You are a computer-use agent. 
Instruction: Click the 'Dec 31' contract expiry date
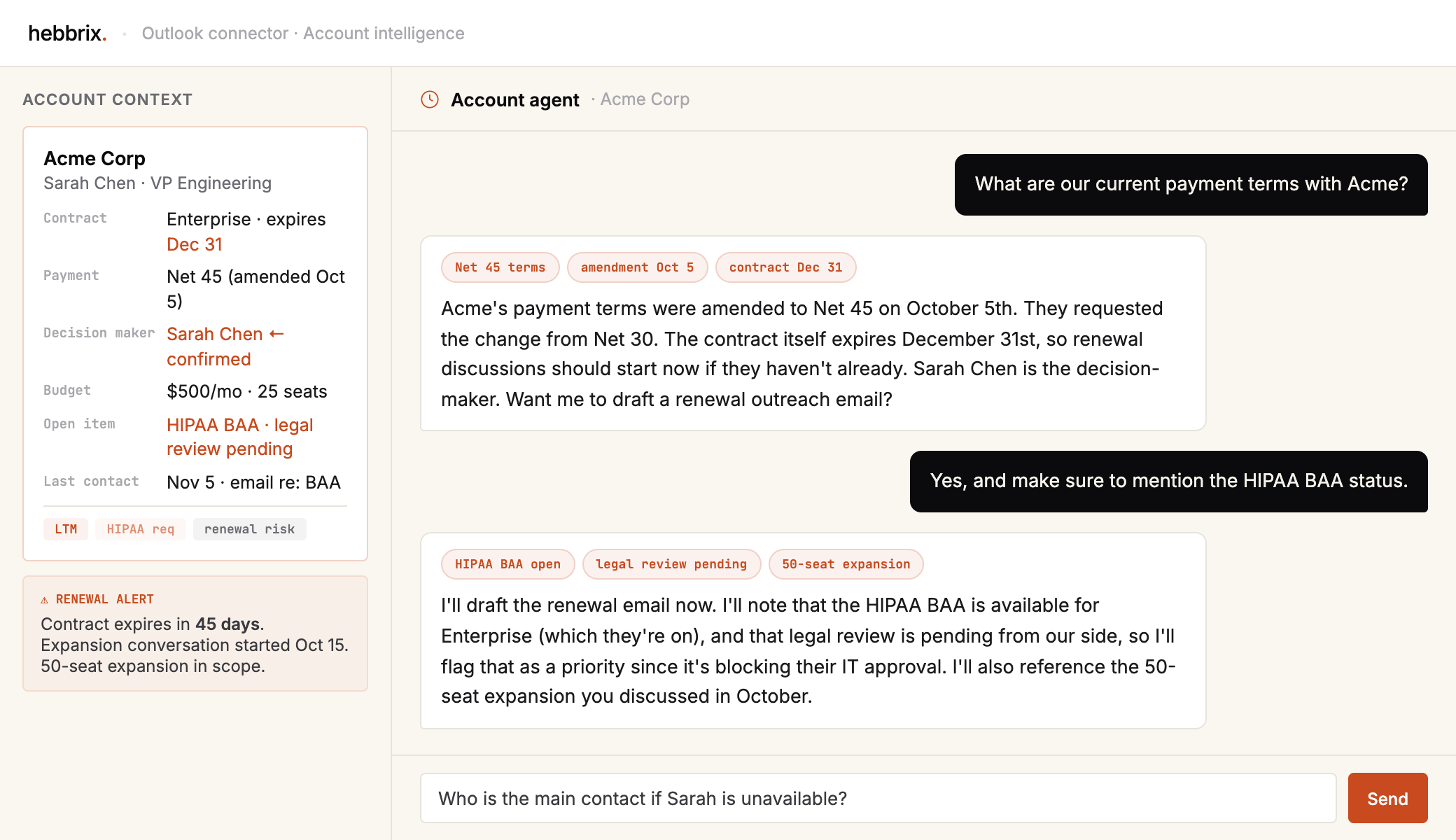(x=195, y=244)
